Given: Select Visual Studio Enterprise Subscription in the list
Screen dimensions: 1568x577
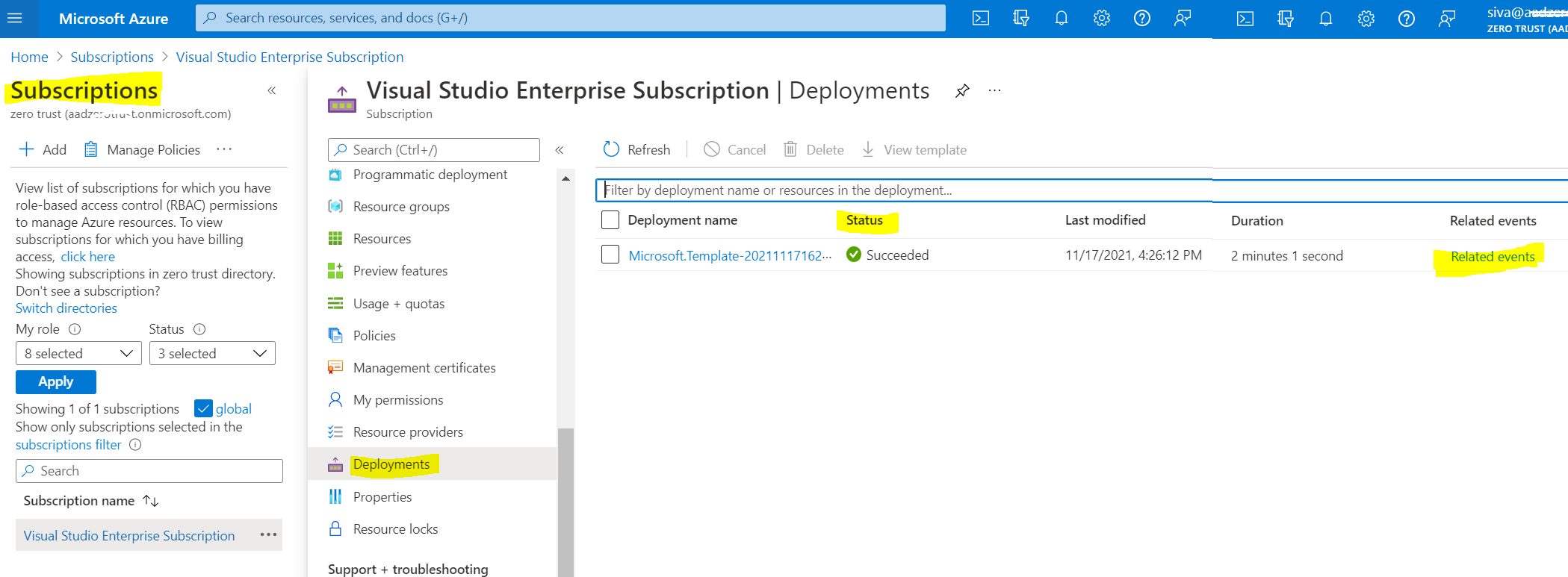Looking at the screenshot, I should 129,536.
